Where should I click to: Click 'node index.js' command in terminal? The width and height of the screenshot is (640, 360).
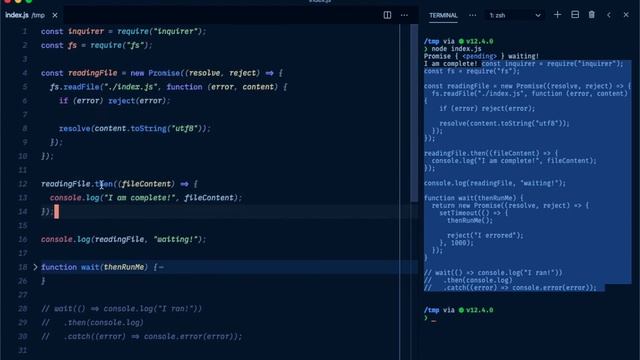tap(456, 49)
